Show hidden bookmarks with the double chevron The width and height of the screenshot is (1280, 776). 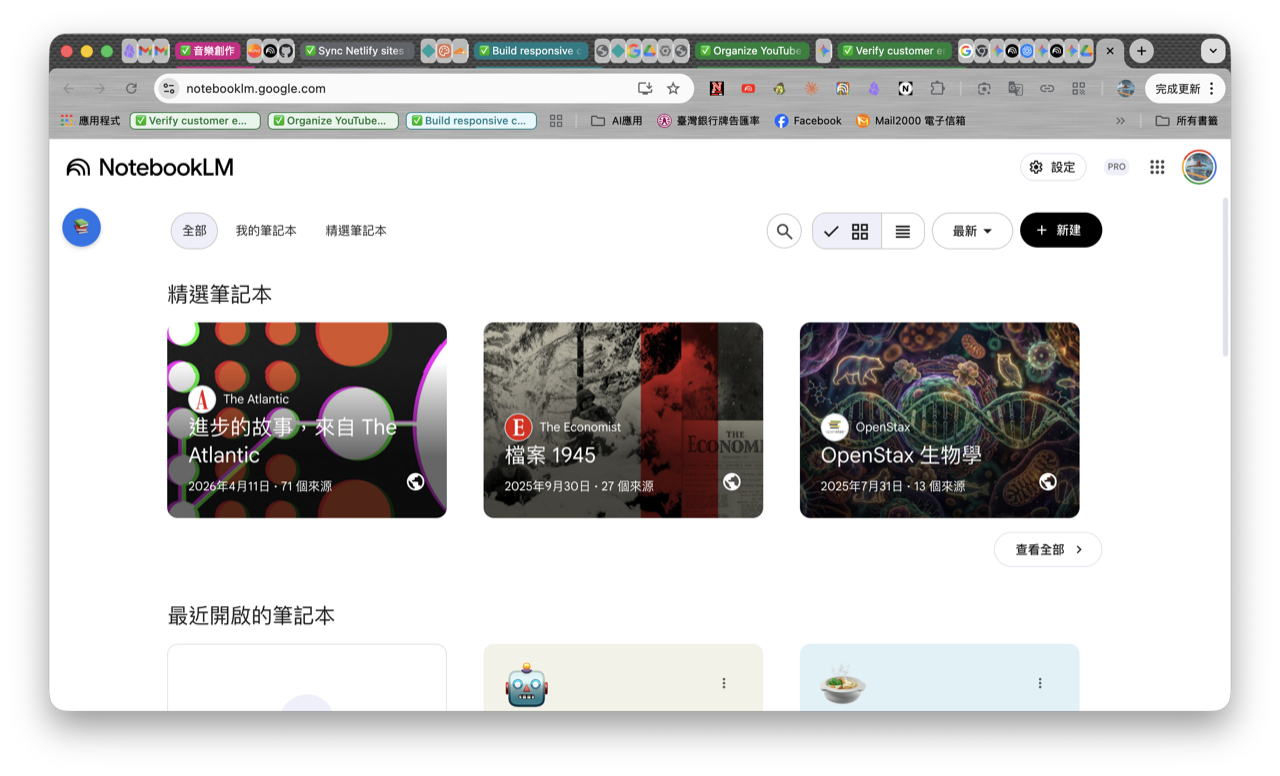[x=1120, y=121]
